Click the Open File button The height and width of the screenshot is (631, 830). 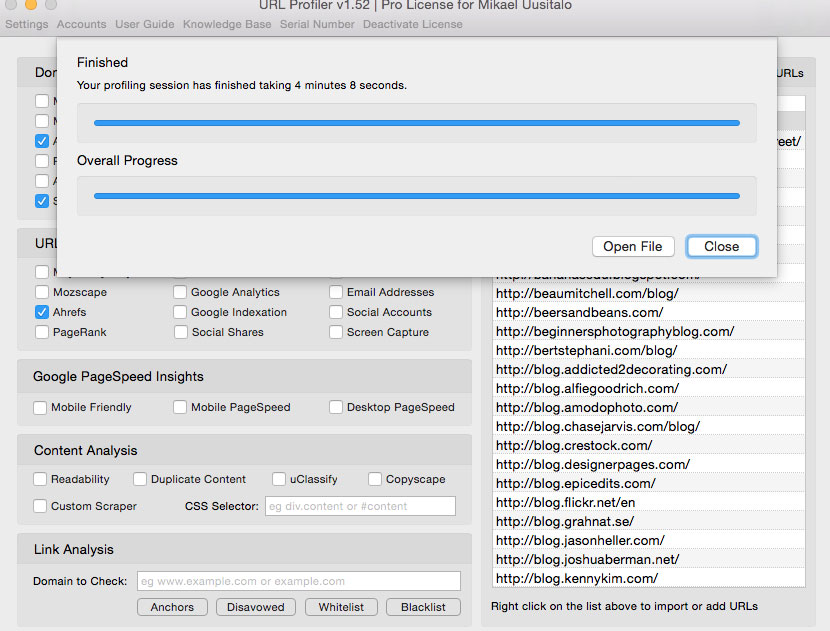(x=633, y=246)
